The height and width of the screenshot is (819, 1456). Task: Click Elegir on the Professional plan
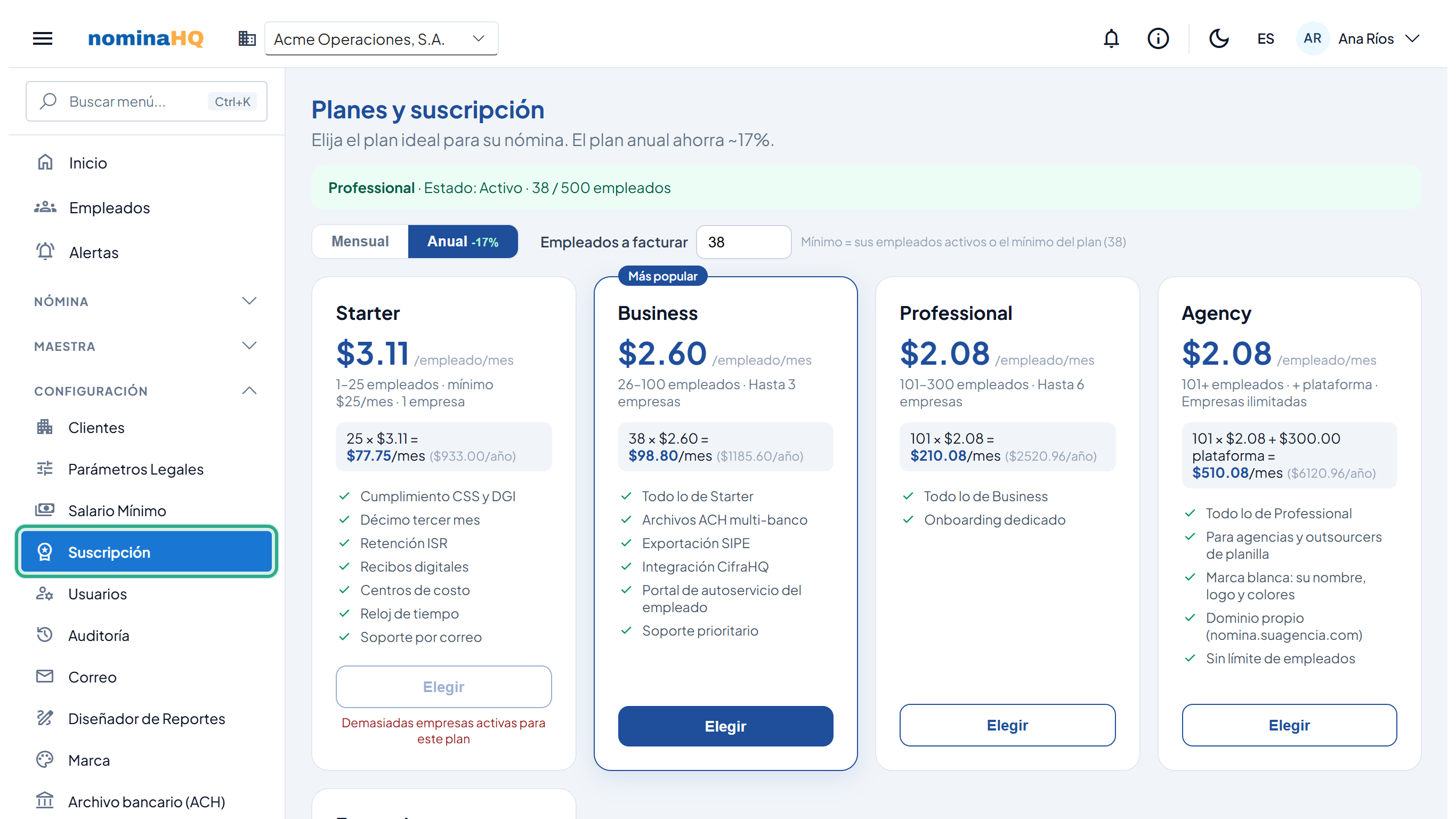[1007, 725]
